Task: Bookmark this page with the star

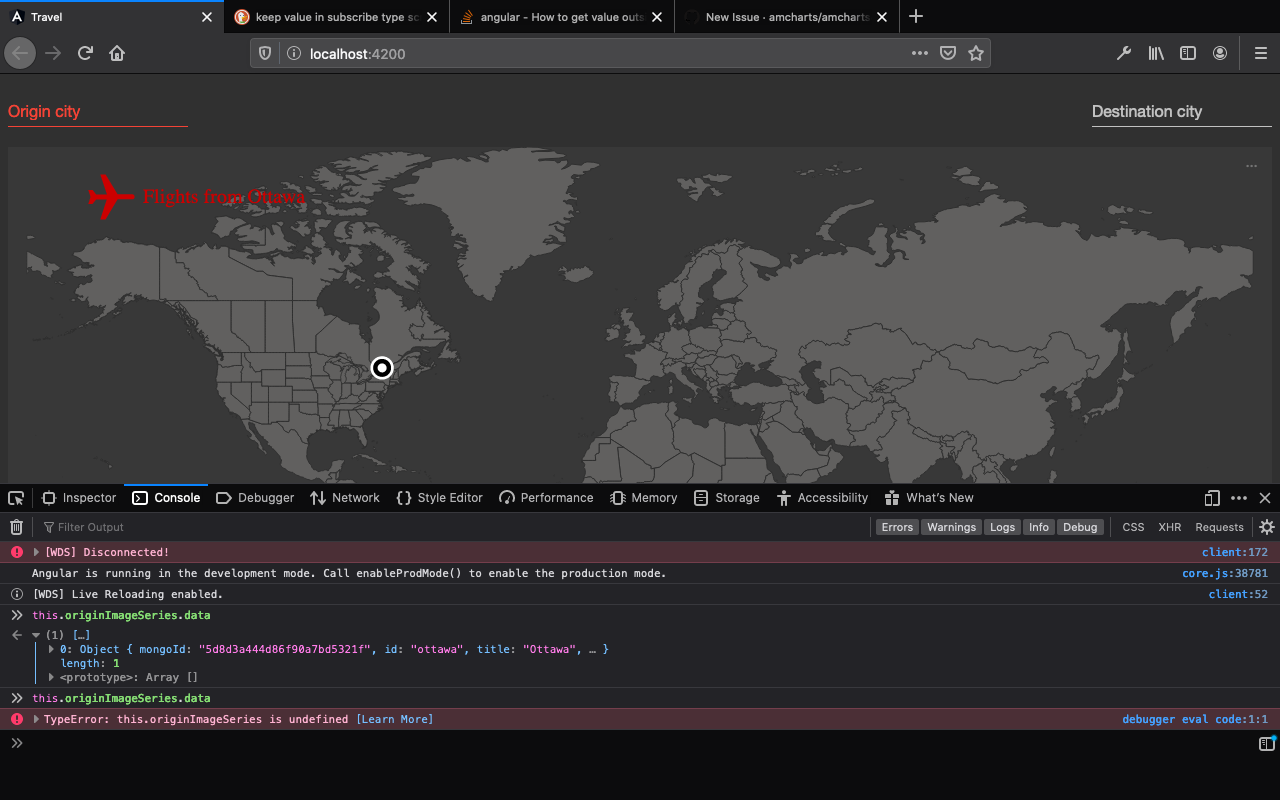Action: pos(976,53)
